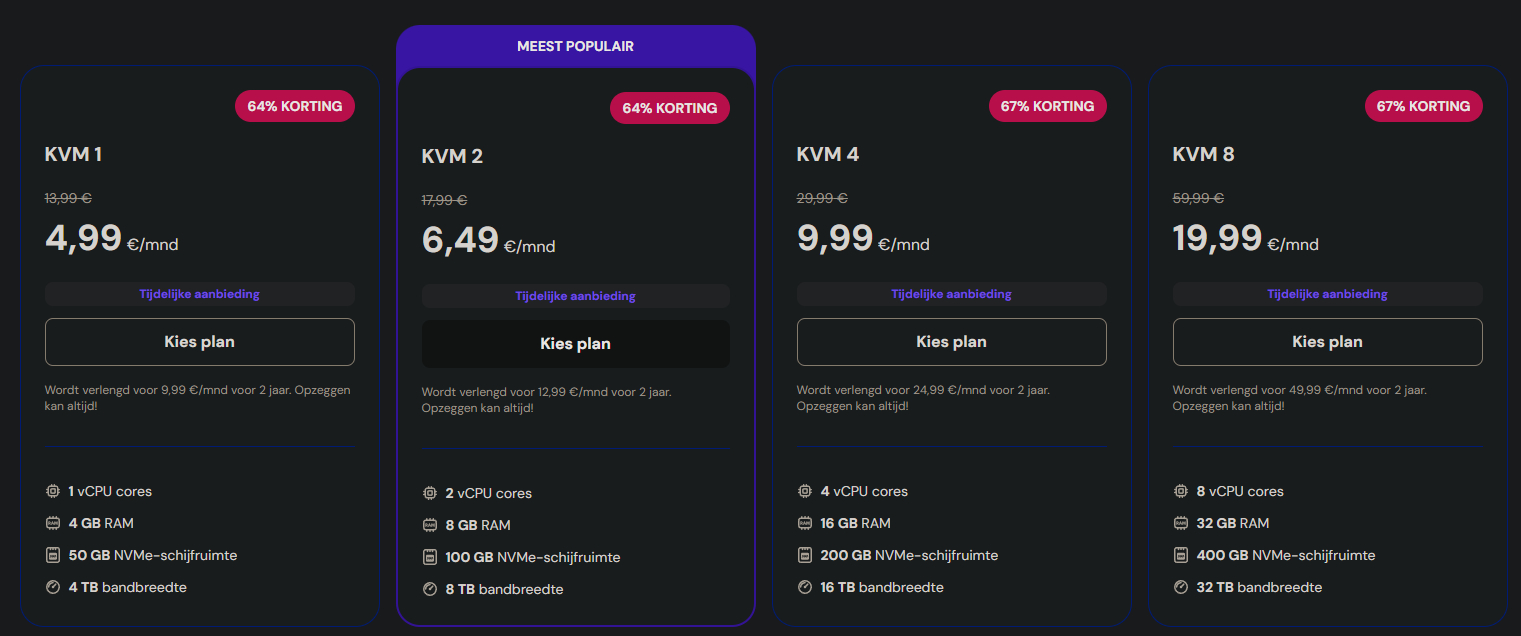The image size is (1521, 636).
Task: Select Kies plan for KVM 4
Action: click(951, 341)
